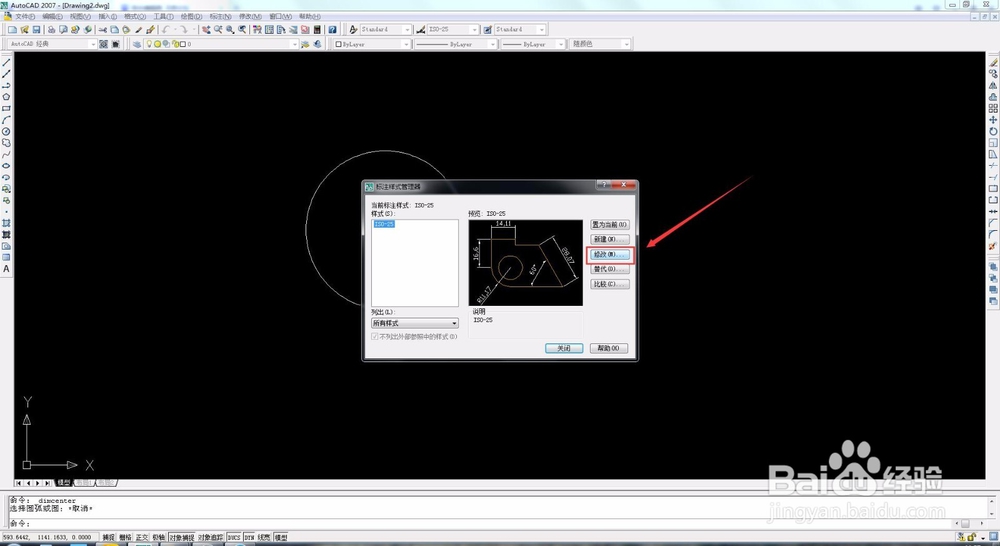Toggle 栅格 grid display in status bar

tap(126, 538)
